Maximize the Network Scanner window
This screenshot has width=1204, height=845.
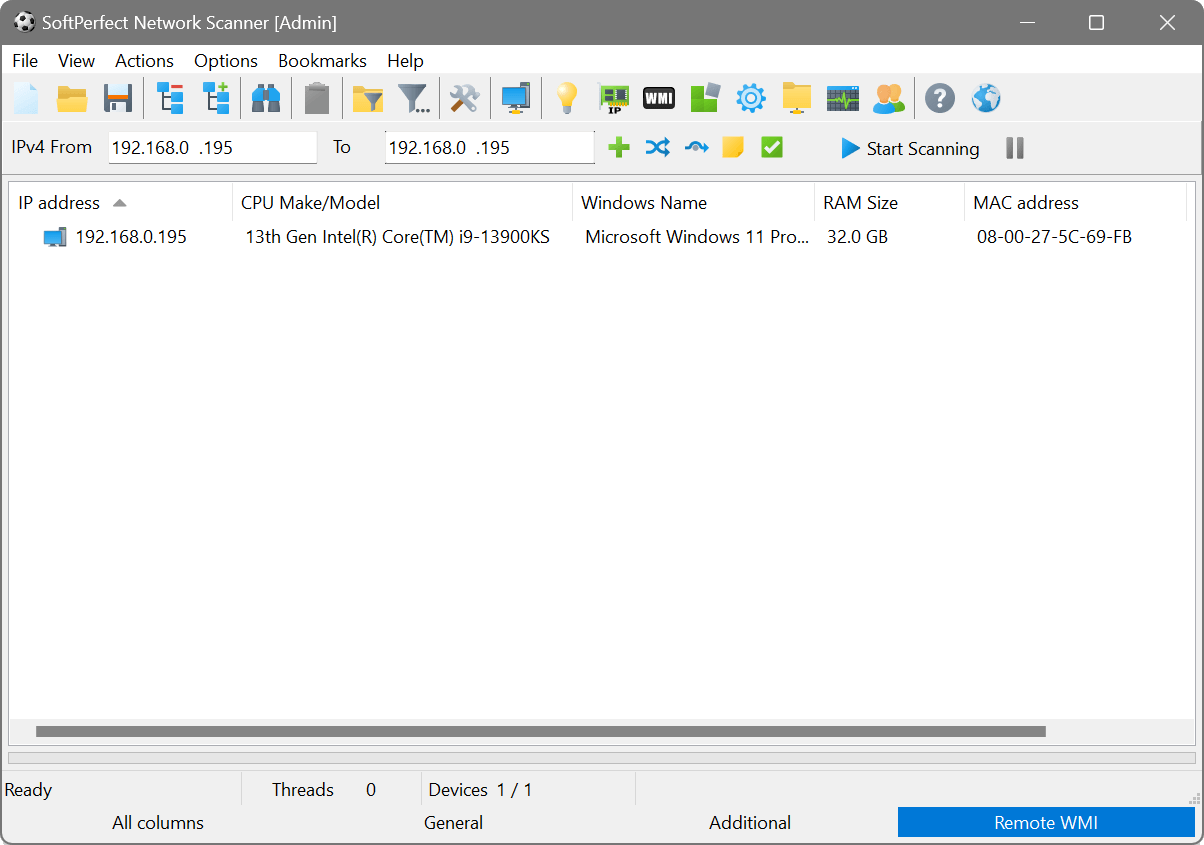1096,22
